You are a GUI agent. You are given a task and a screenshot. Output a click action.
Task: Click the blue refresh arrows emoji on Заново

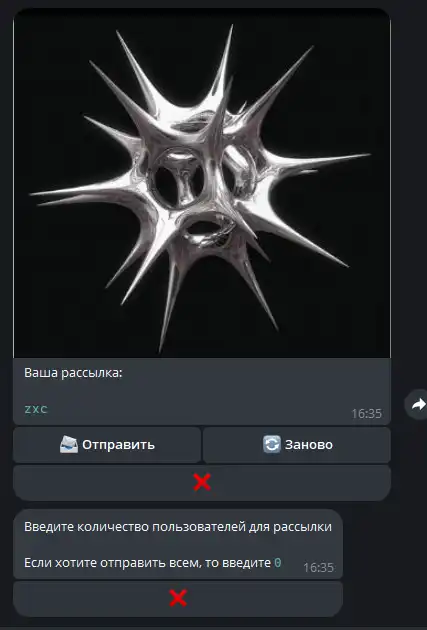pyautogui.click(x=272, y=444)
